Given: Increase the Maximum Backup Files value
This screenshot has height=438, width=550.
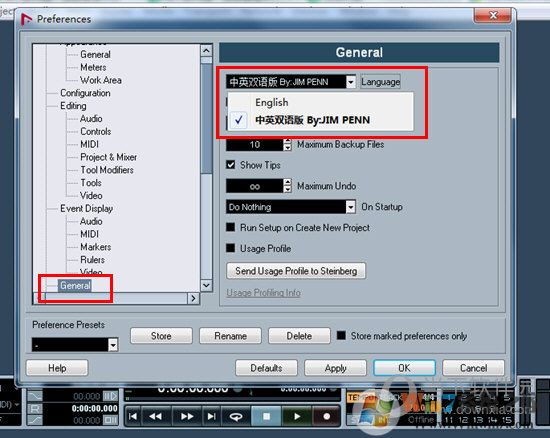Looking at the screenshot, I should tap(288, 141).
